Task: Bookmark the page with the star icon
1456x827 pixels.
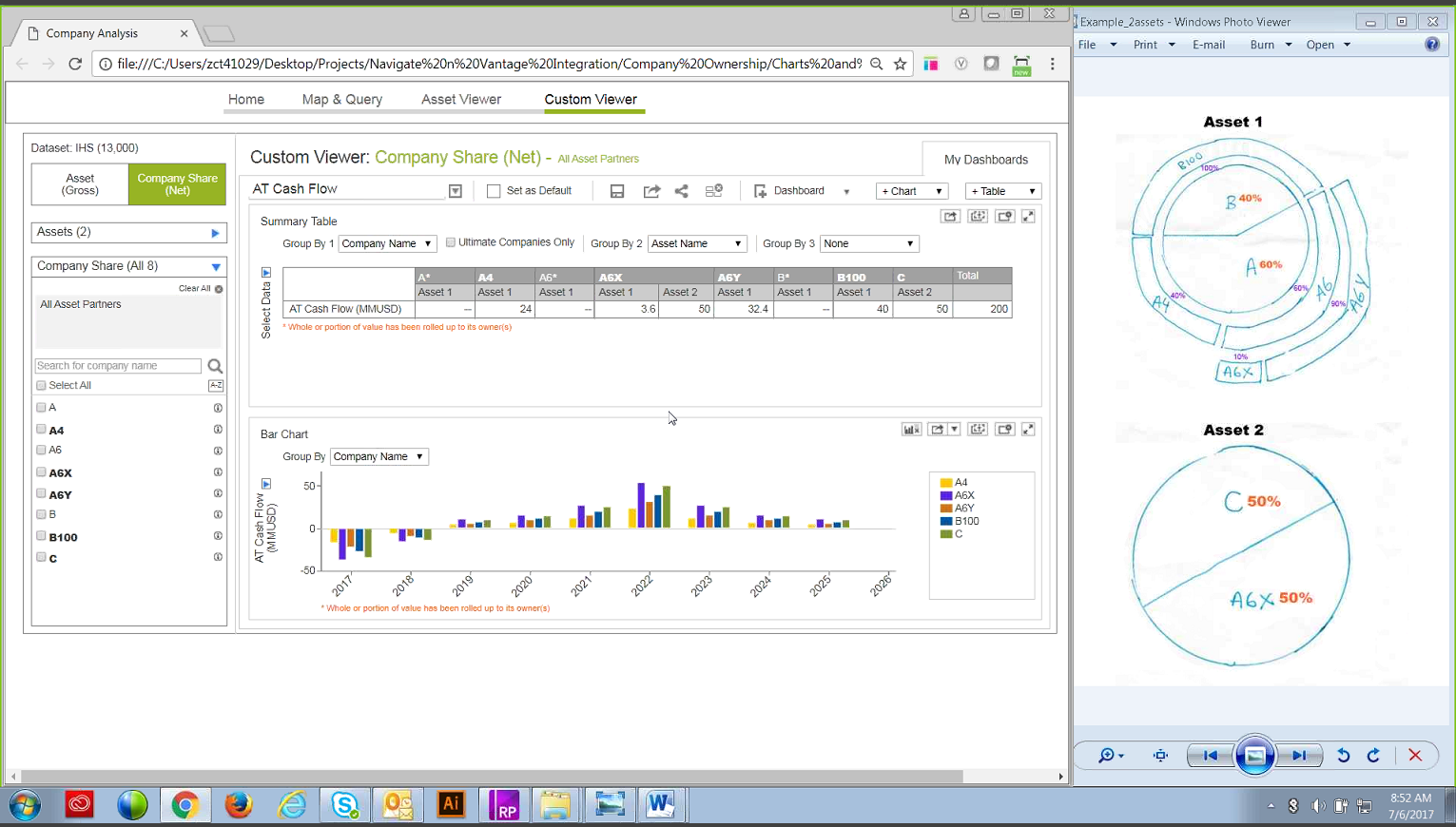Action: click(x=900, y=64)
